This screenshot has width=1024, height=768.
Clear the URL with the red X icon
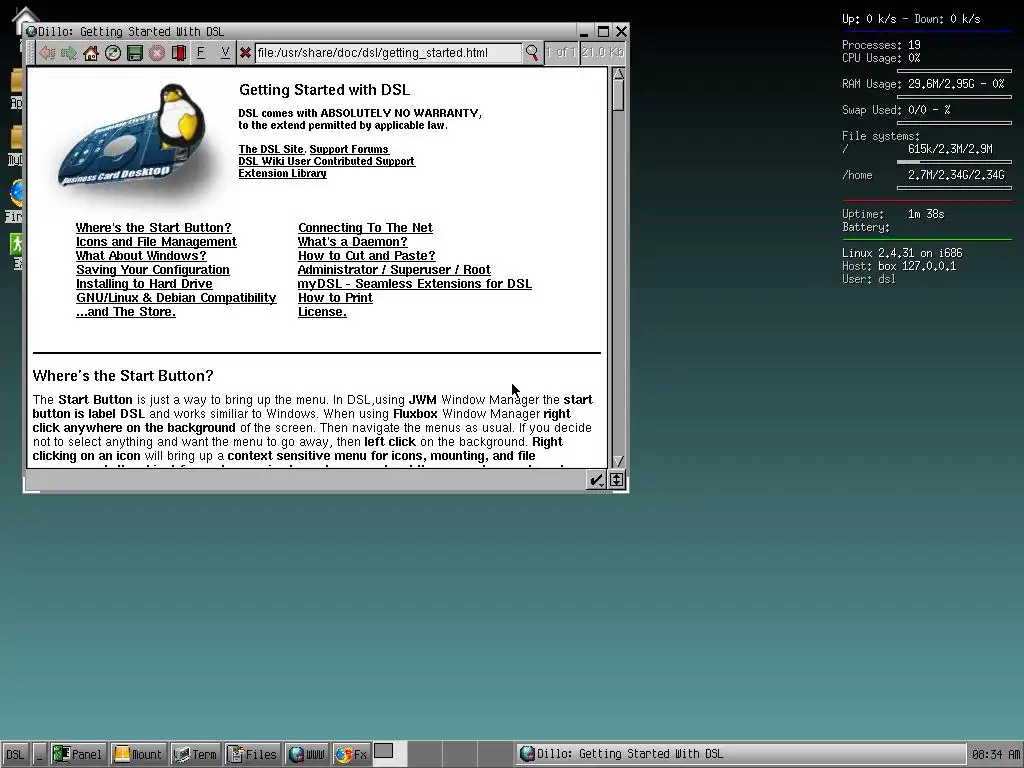click(x=246, y=53)
